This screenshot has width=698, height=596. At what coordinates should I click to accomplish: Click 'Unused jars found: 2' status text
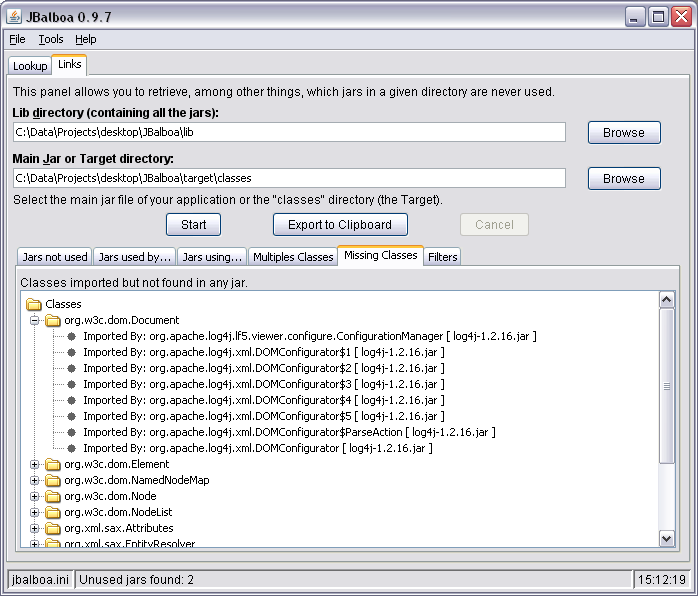pyautogui.click(x=136, y=580)
